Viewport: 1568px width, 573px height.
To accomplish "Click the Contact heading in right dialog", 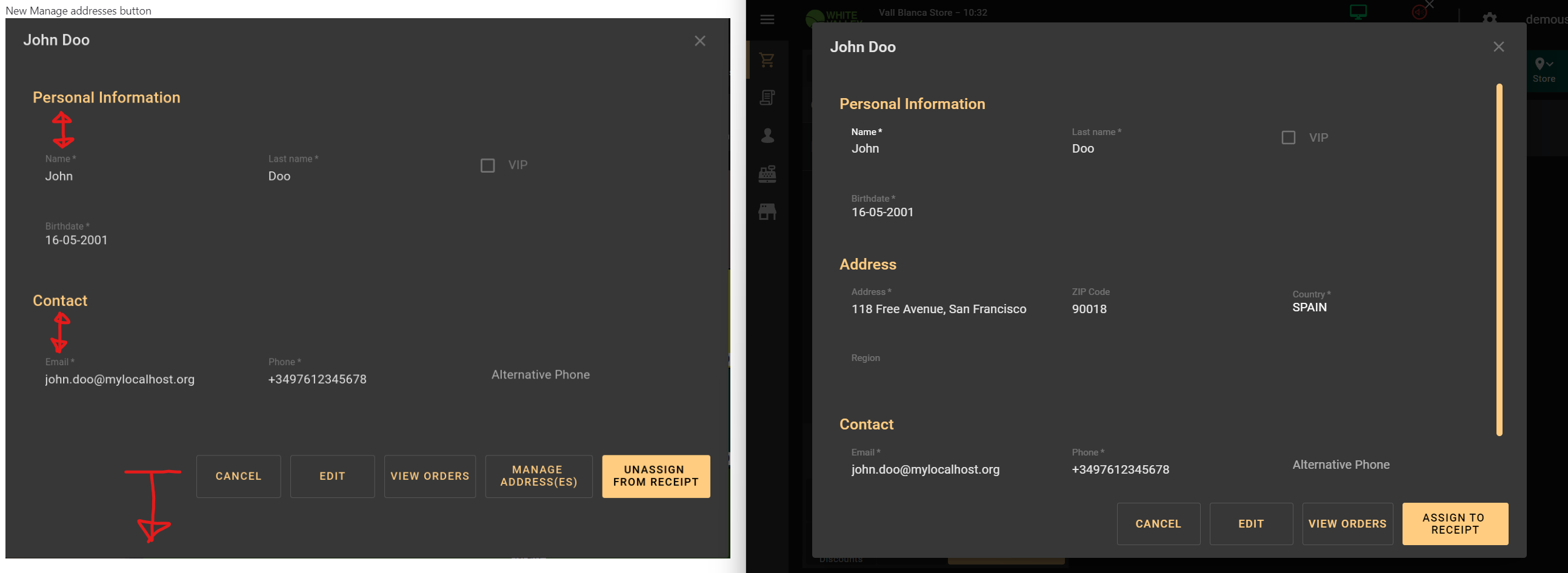I will [867, 425].
